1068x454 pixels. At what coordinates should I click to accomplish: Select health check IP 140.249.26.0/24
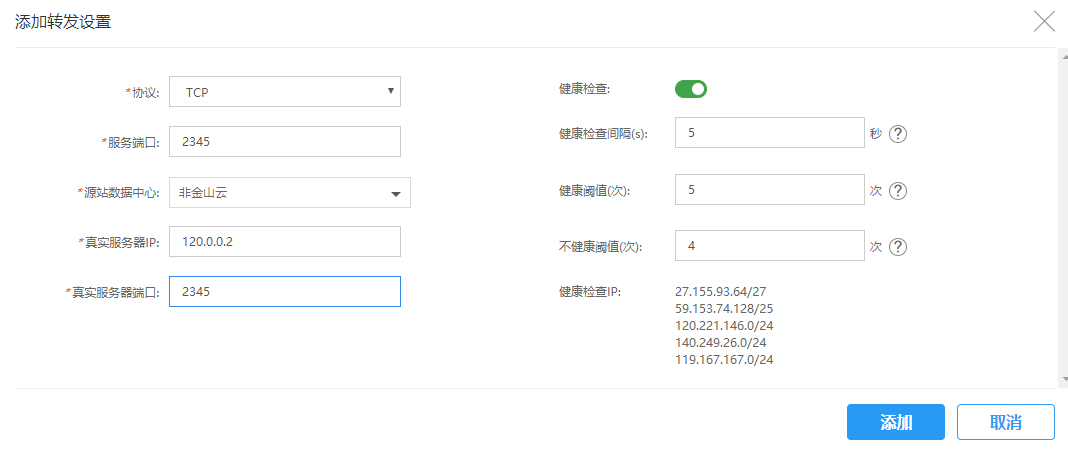pyautogui.click(x=721, y=342)
